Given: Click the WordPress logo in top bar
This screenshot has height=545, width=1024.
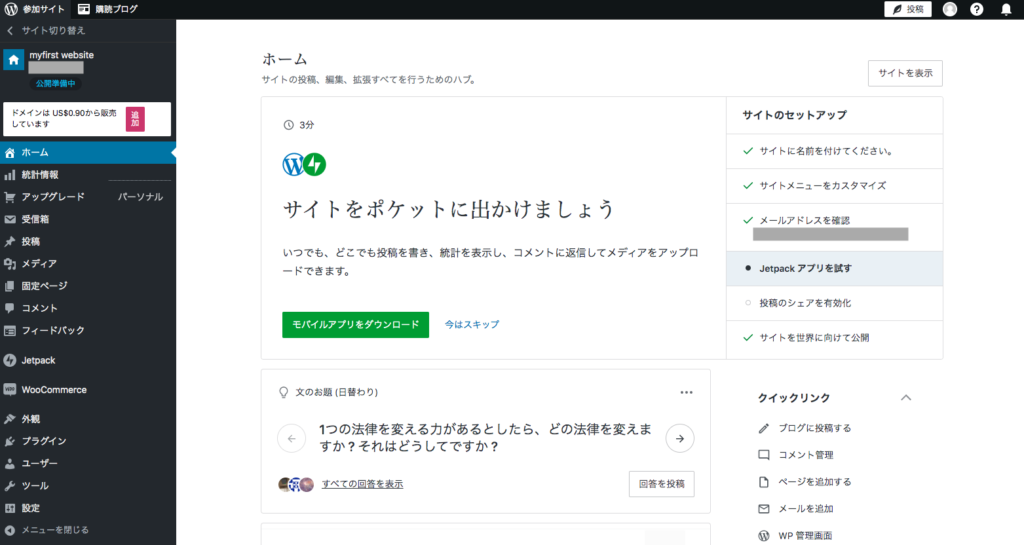Looking at the screenshot, I should 11,9.
